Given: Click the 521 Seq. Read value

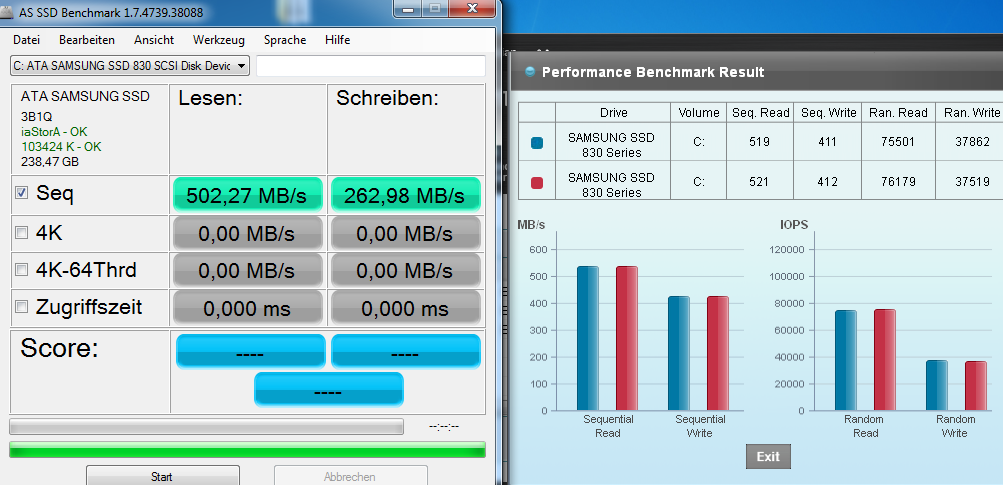Looking at the screenshot, I should point(759,182).
